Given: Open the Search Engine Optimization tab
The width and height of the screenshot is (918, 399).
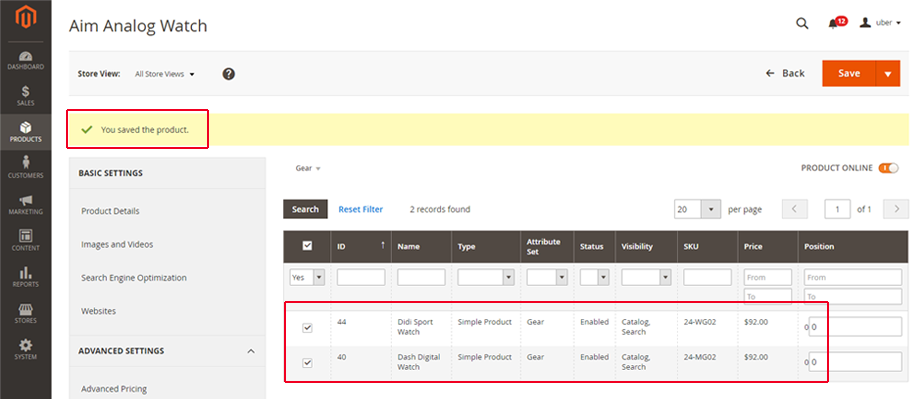Looking at the screenshot, I should (134, 278).
